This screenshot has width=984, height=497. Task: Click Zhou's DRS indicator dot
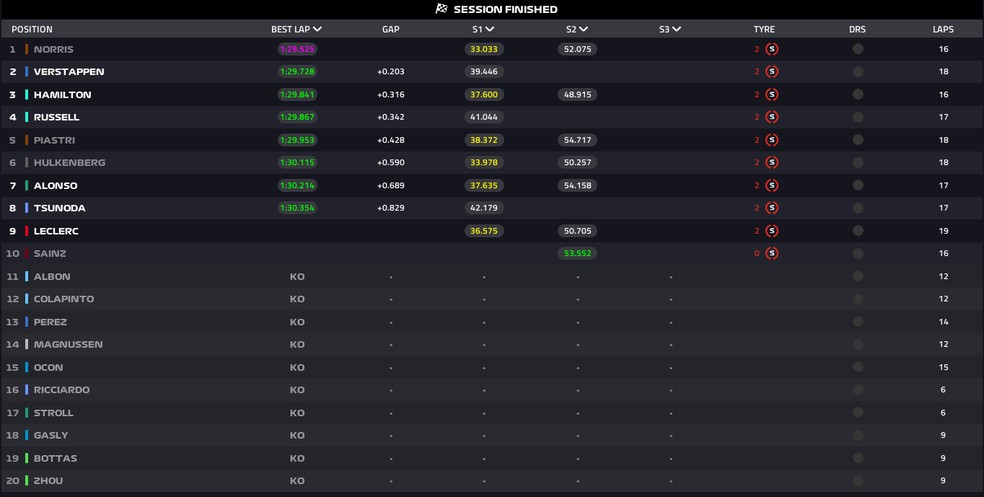(857, 481)
